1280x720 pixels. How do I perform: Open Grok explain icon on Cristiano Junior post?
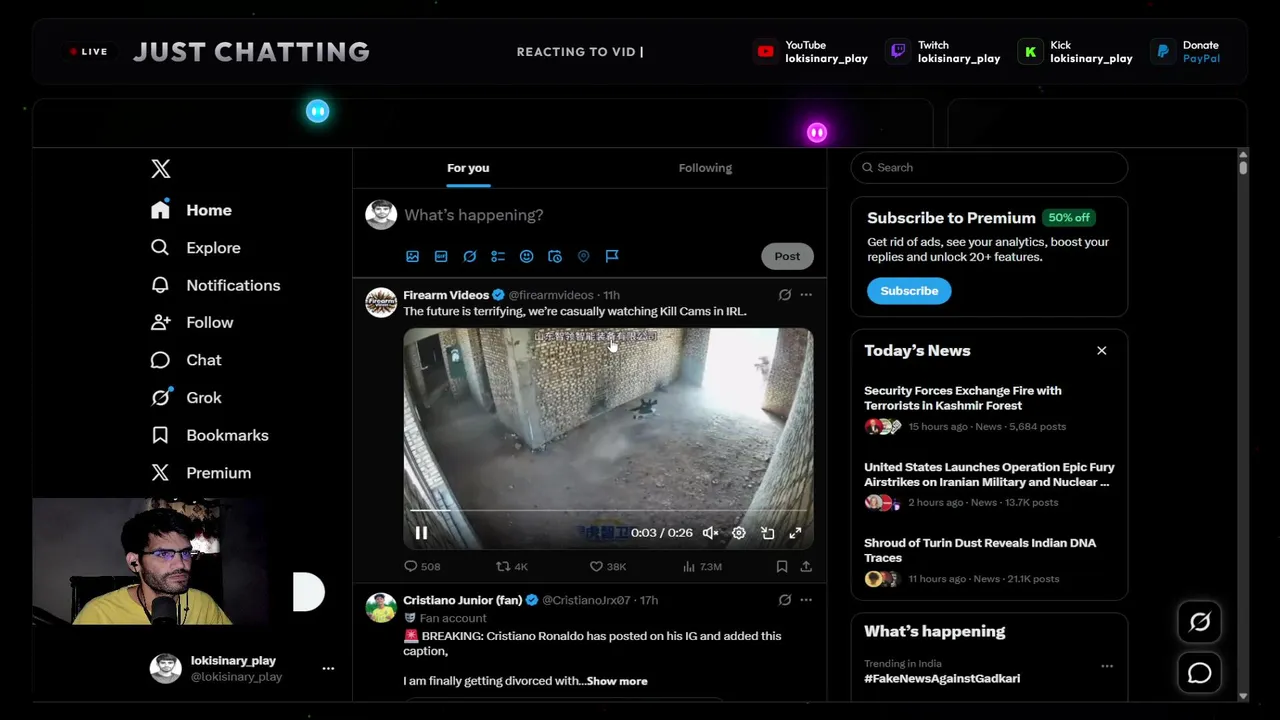(x=785, y=600)
